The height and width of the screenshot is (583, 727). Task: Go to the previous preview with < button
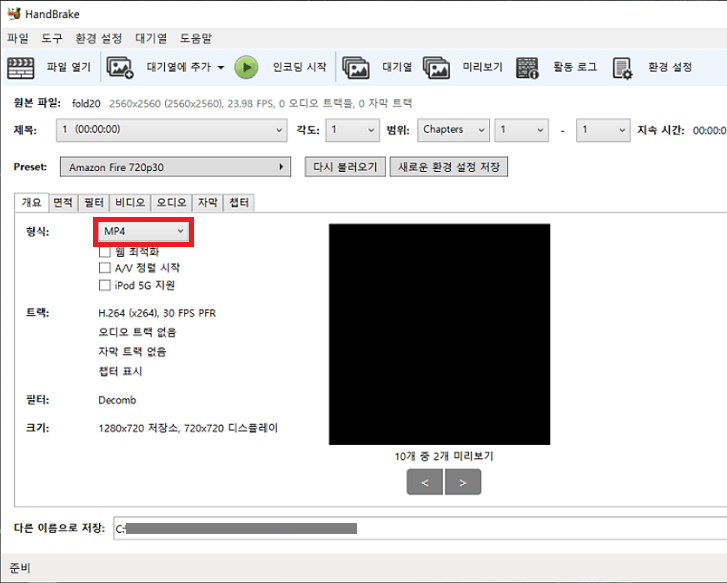425,482
